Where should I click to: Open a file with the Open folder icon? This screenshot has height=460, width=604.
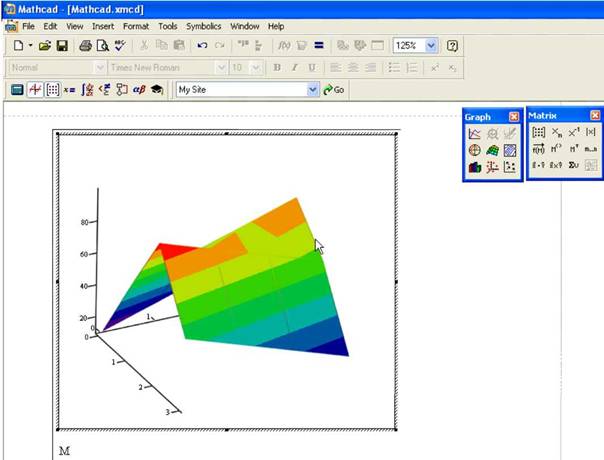pyautogui.click(x=45, y=46)
